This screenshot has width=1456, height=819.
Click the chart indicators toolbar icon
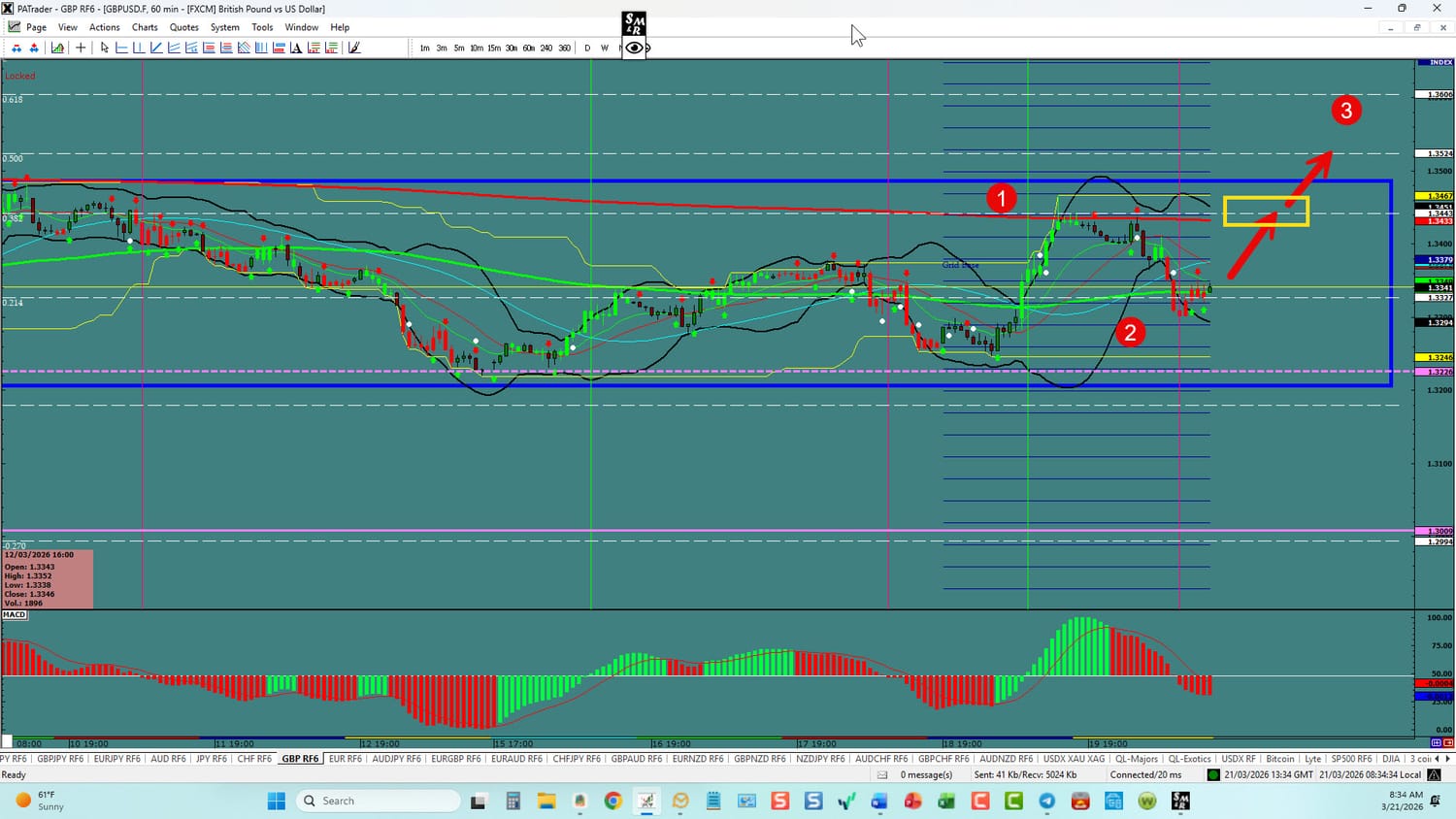point(58,48)
